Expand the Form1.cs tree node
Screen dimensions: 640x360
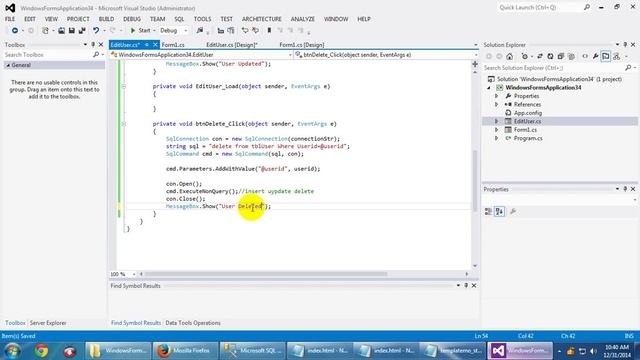point(497,130)
